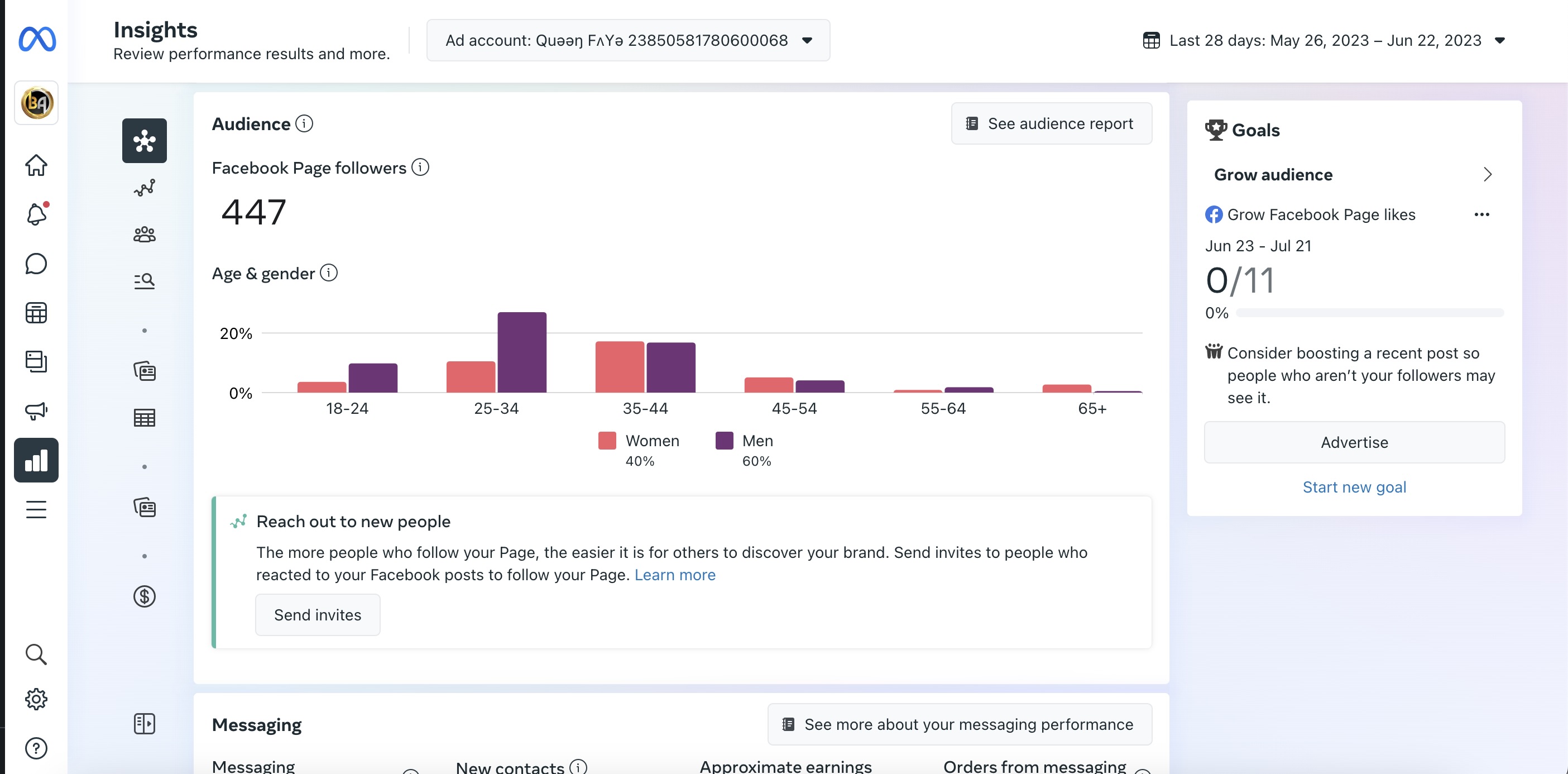The image size is (1568, 774).
Task: Click the 447 followers count
Action: (x=254, y=212)
